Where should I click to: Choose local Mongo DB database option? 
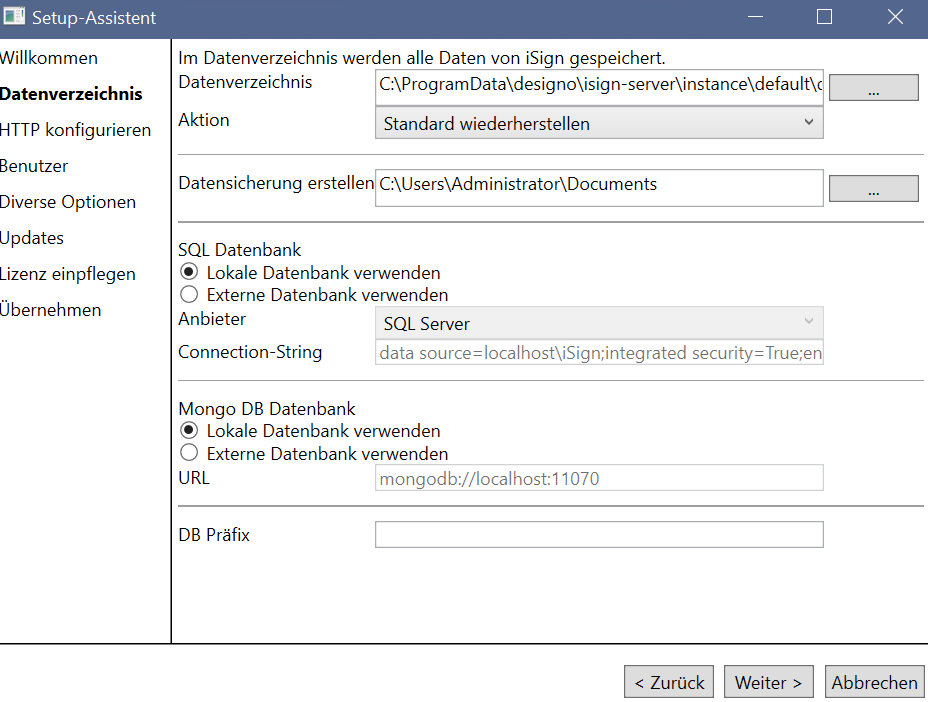(x=189, y=430)
